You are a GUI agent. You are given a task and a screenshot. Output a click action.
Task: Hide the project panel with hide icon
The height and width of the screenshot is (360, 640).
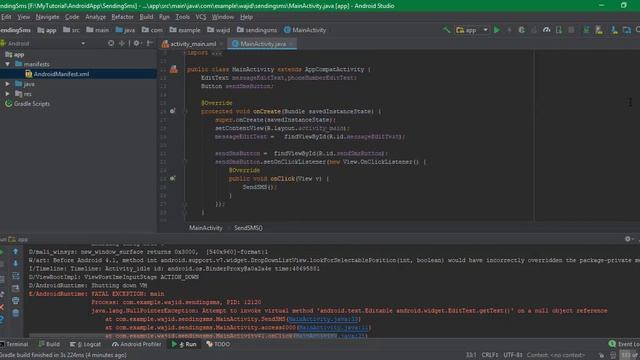click(150, 43)
